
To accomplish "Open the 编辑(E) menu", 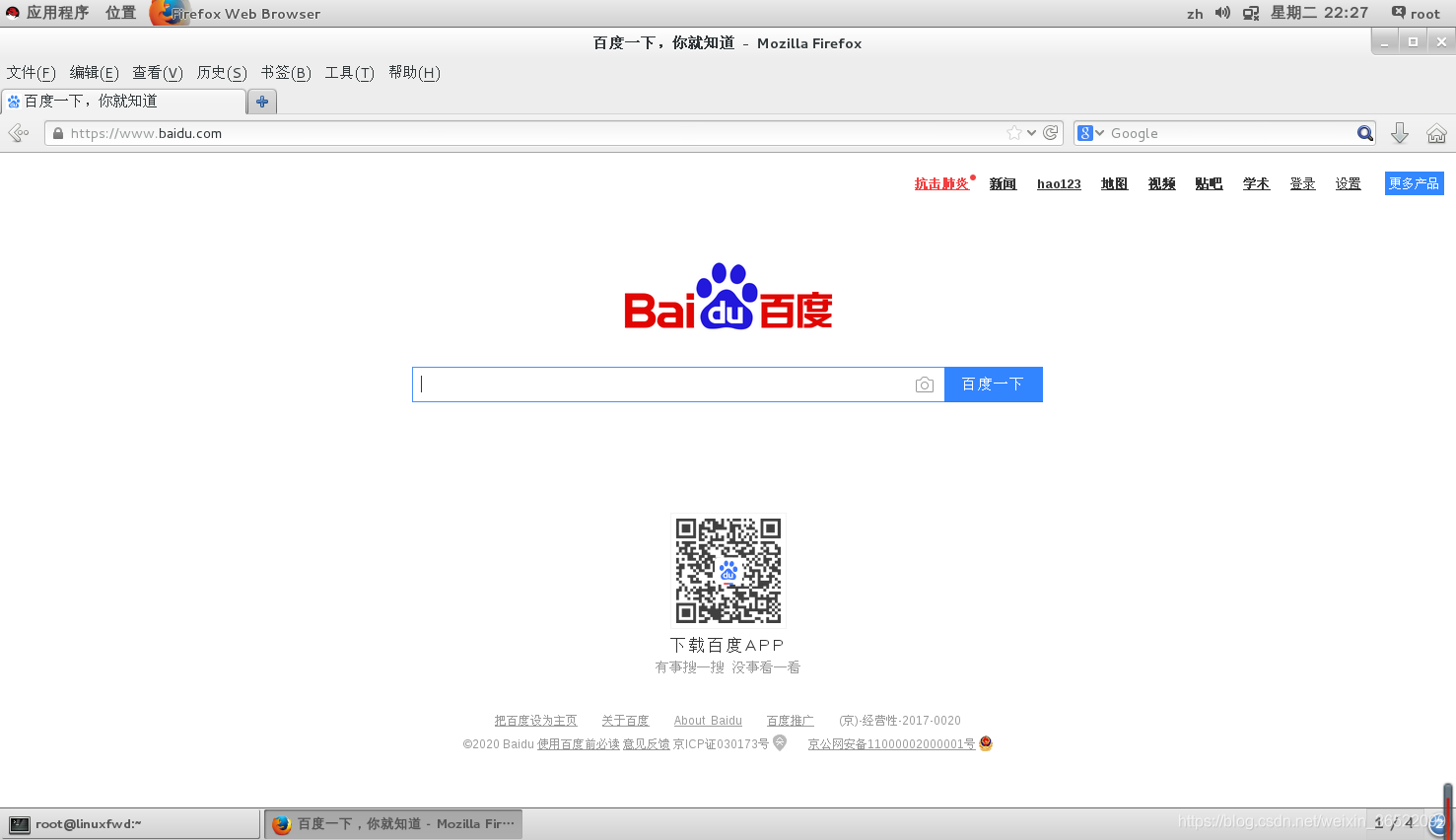I will click(94, 73).
